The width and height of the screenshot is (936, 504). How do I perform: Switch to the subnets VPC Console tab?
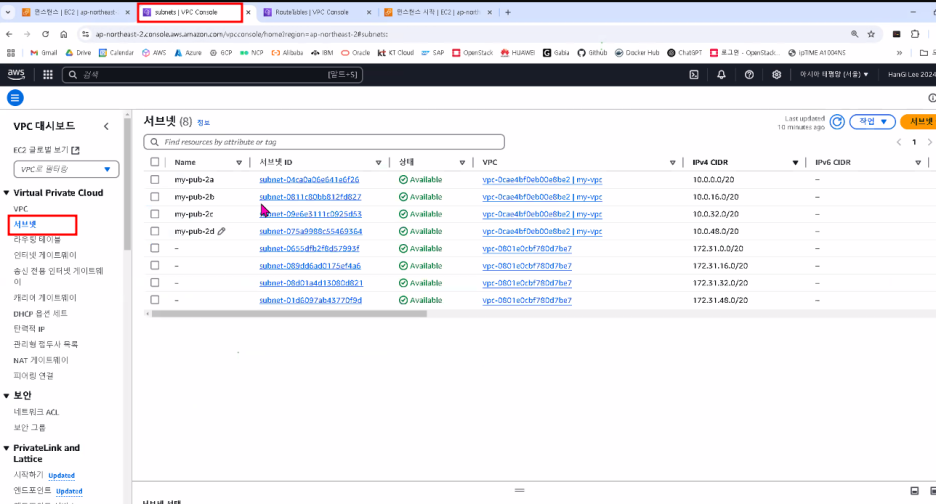point(190,12)
